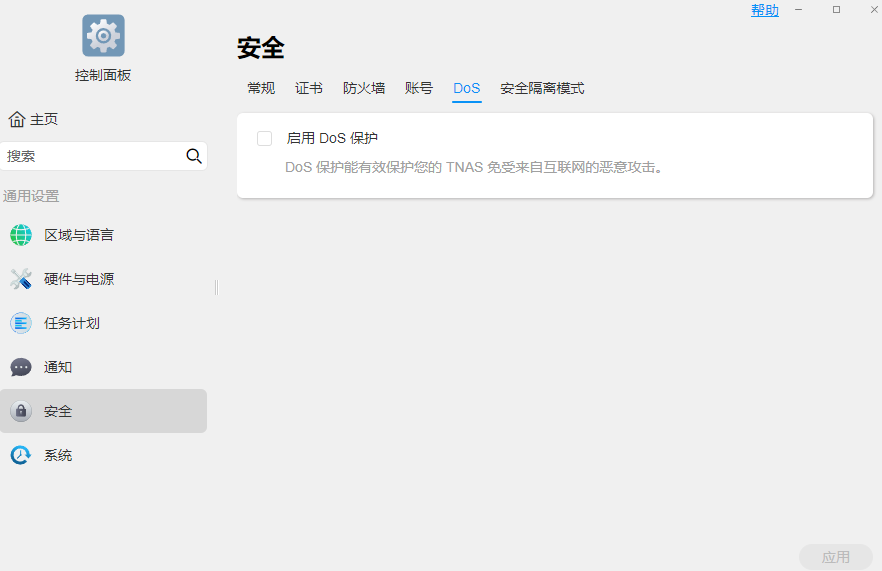The width and height of the screenshot is (882, 571).
Task: Click the 系统 clock-arrow icon
Action: [x=21, y=455]
